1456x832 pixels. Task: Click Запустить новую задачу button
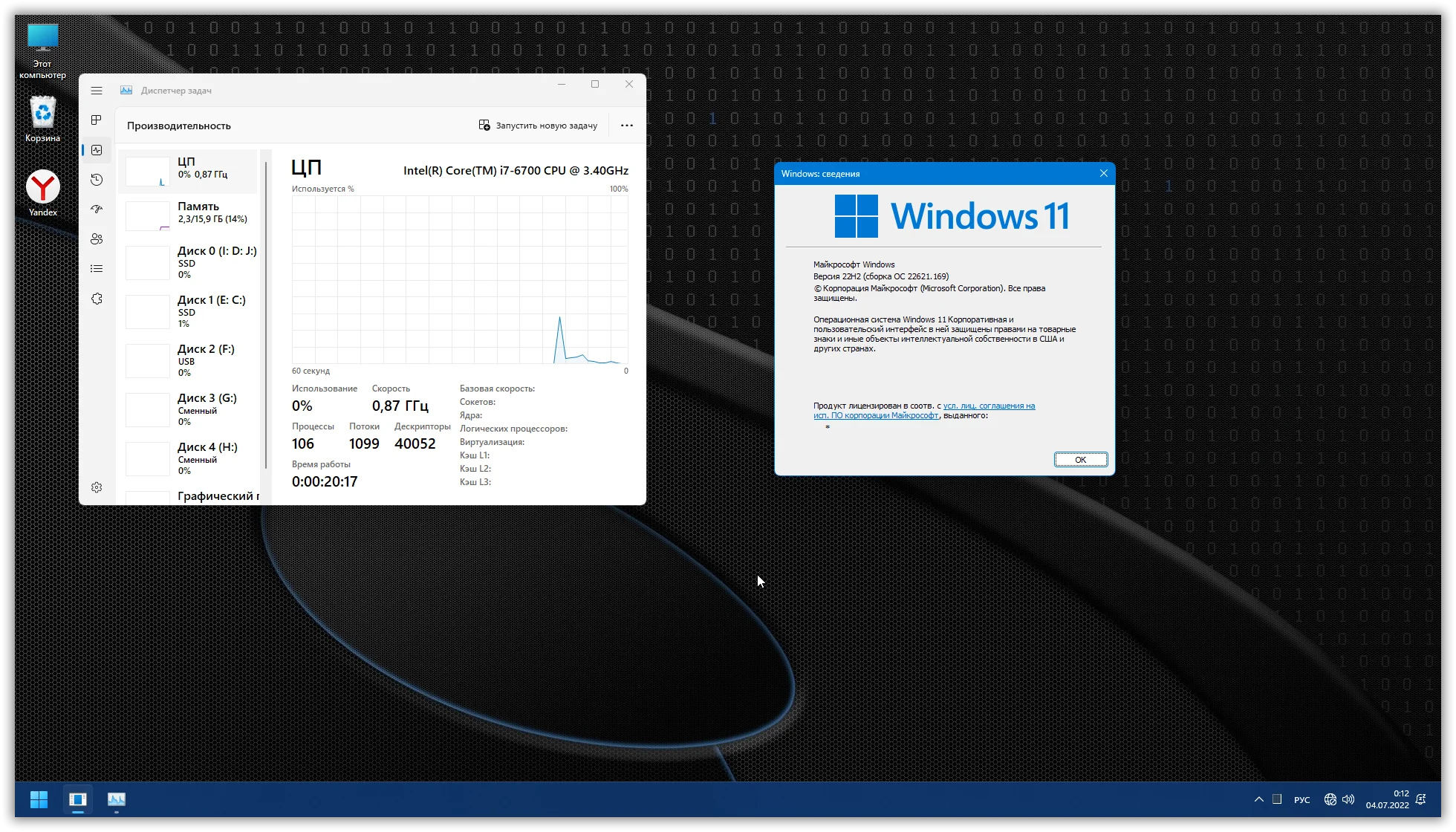(x=538, y=126)
